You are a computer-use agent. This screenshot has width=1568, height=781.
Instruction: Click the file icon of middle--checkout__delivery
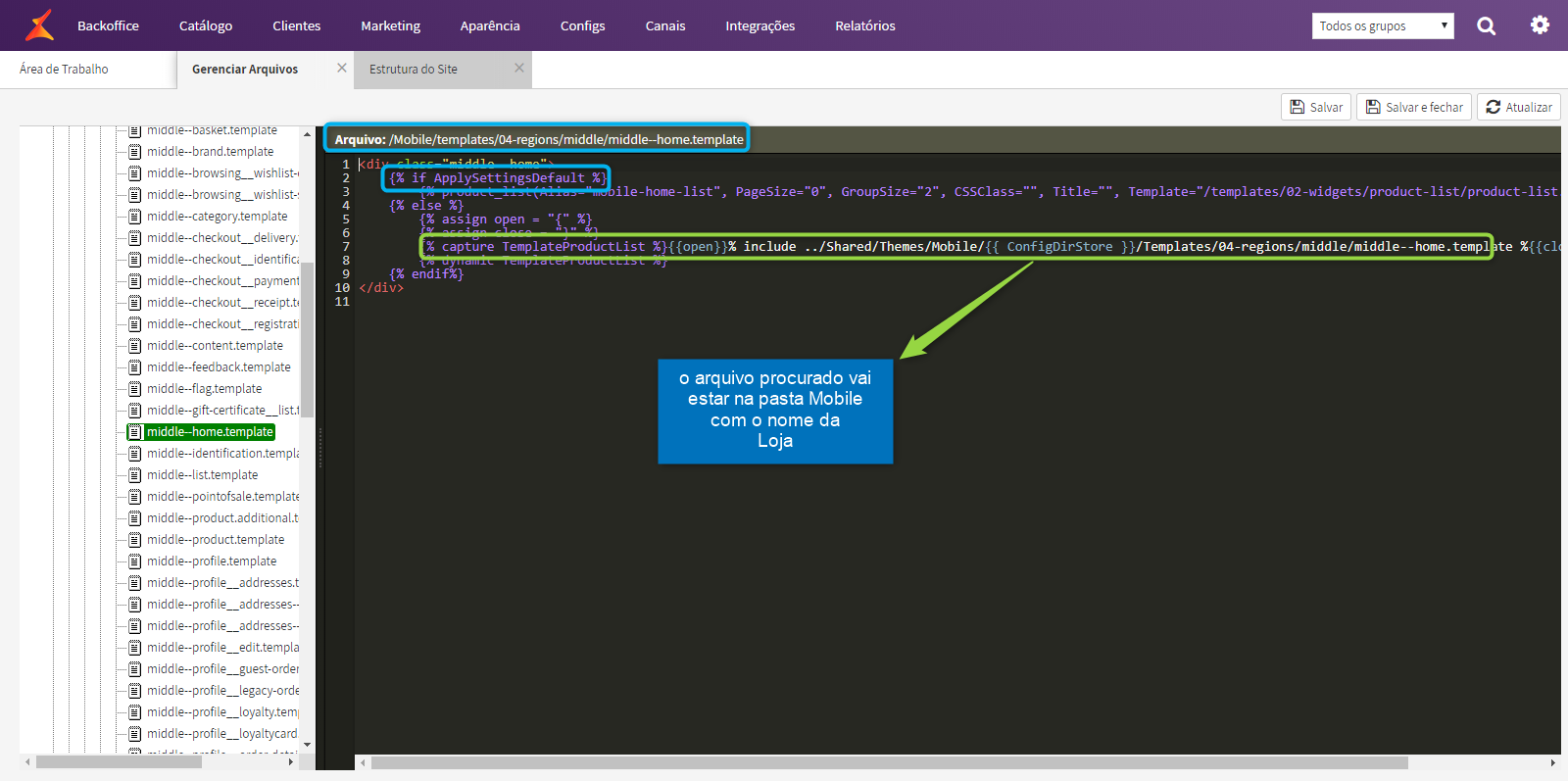pos(135,238)
